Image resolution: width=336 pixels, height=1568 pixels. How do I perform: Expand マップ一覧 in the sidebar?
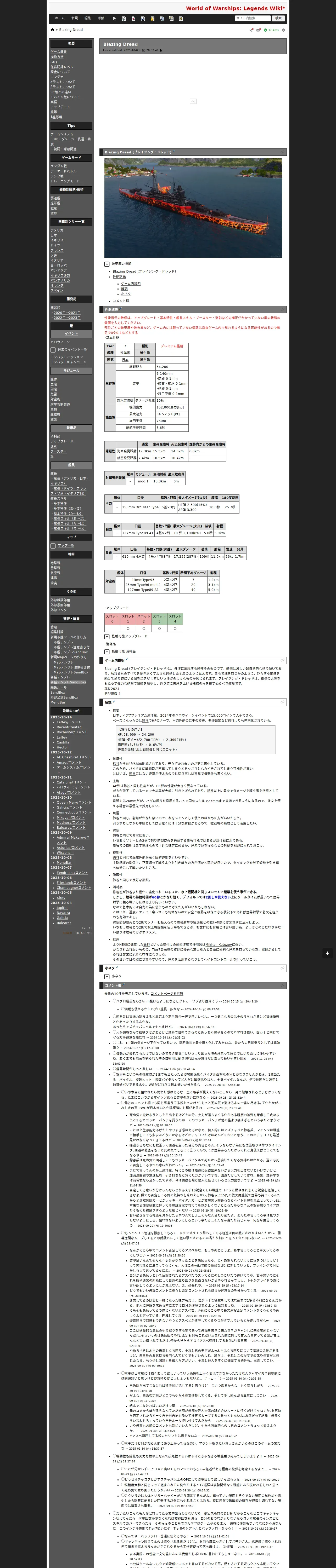pos(53,545)
